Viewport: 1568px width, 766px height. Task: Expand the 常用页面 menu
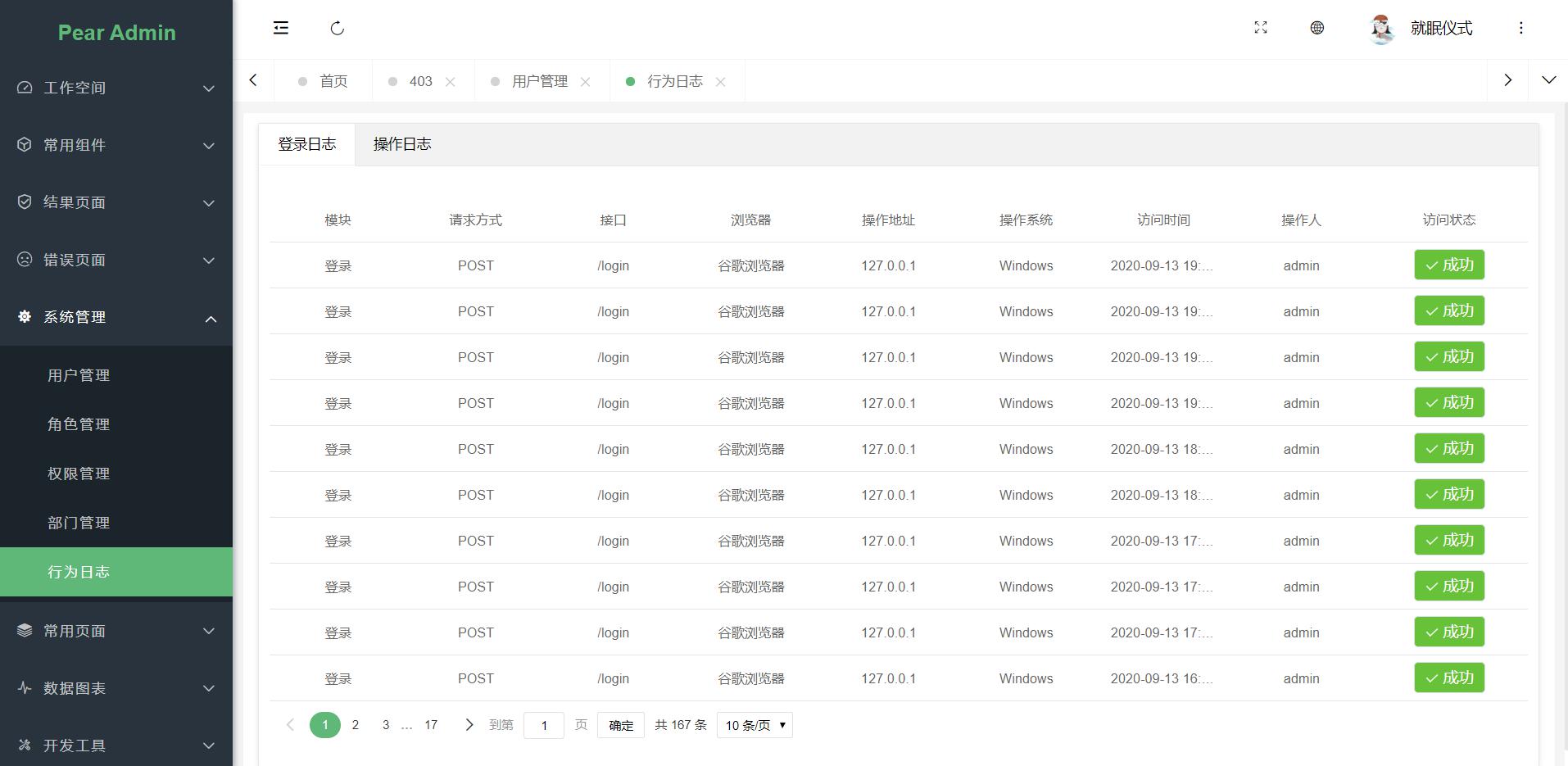point(209,631)
